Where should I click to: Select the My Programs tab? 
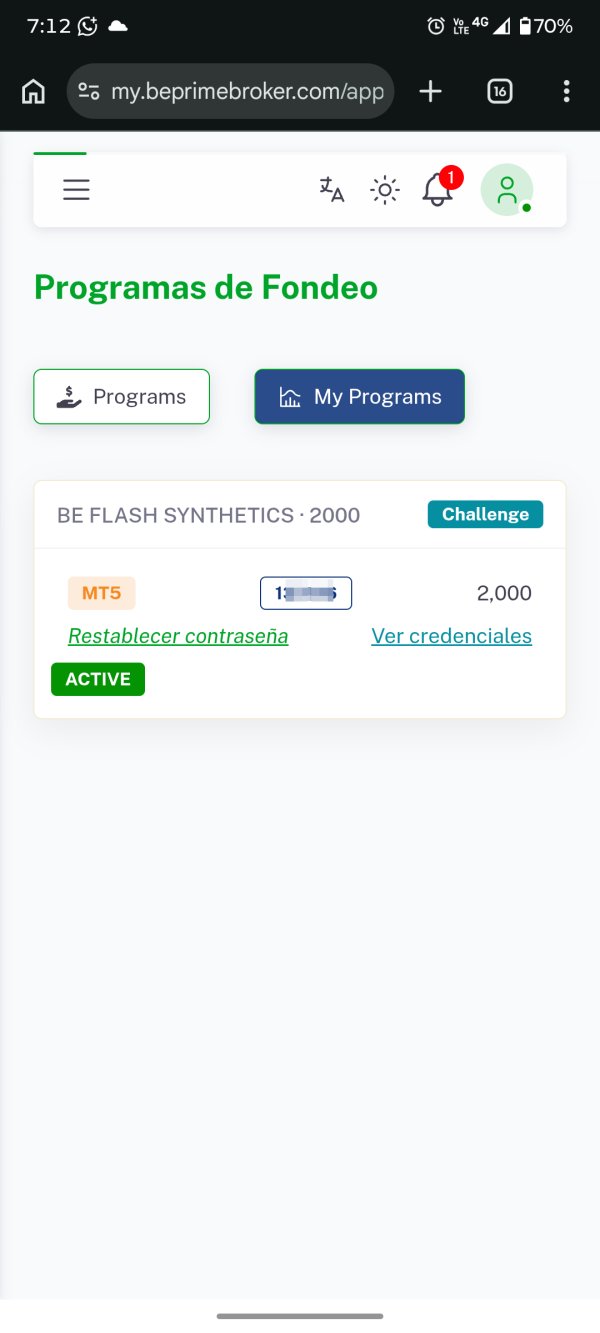[x=359, y=397]
